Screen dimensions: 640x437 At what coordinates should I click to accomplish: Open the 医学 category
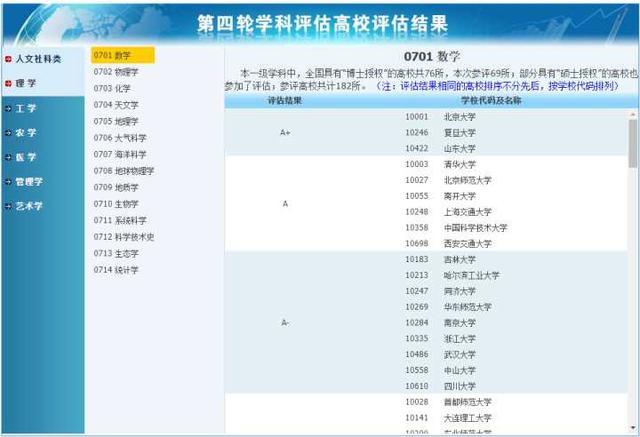[26, 157]
